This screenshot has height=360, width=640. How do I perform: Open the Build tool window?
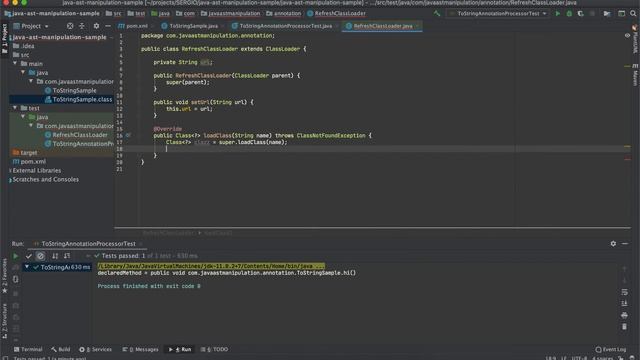coord(60,349)
